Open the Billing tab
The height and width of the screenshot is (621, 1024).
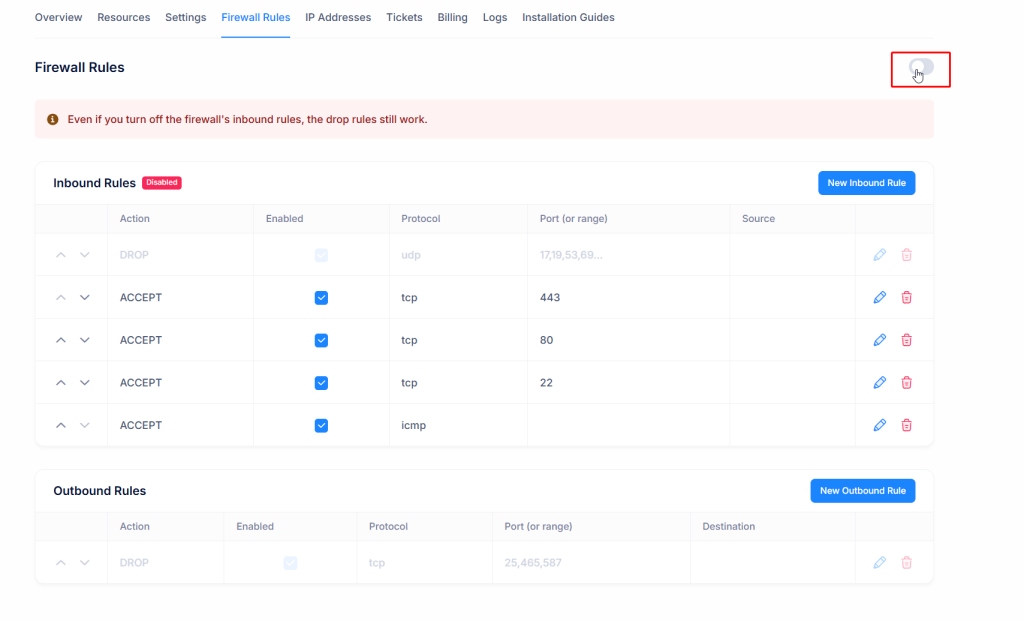[x=452, y=18]
